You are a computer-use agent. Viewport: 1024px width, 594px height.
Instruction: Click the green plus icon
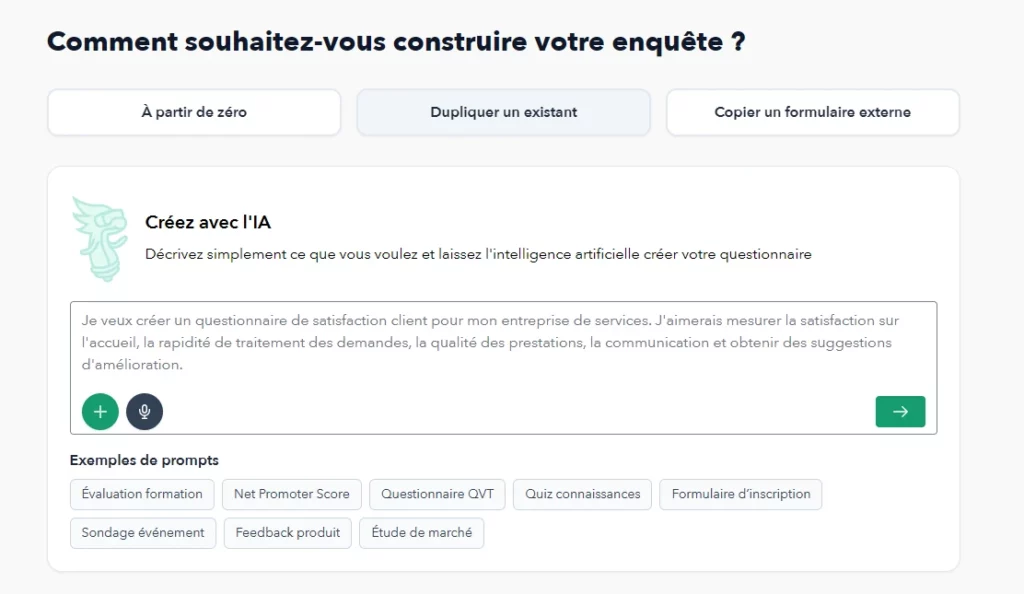point(99,411)
